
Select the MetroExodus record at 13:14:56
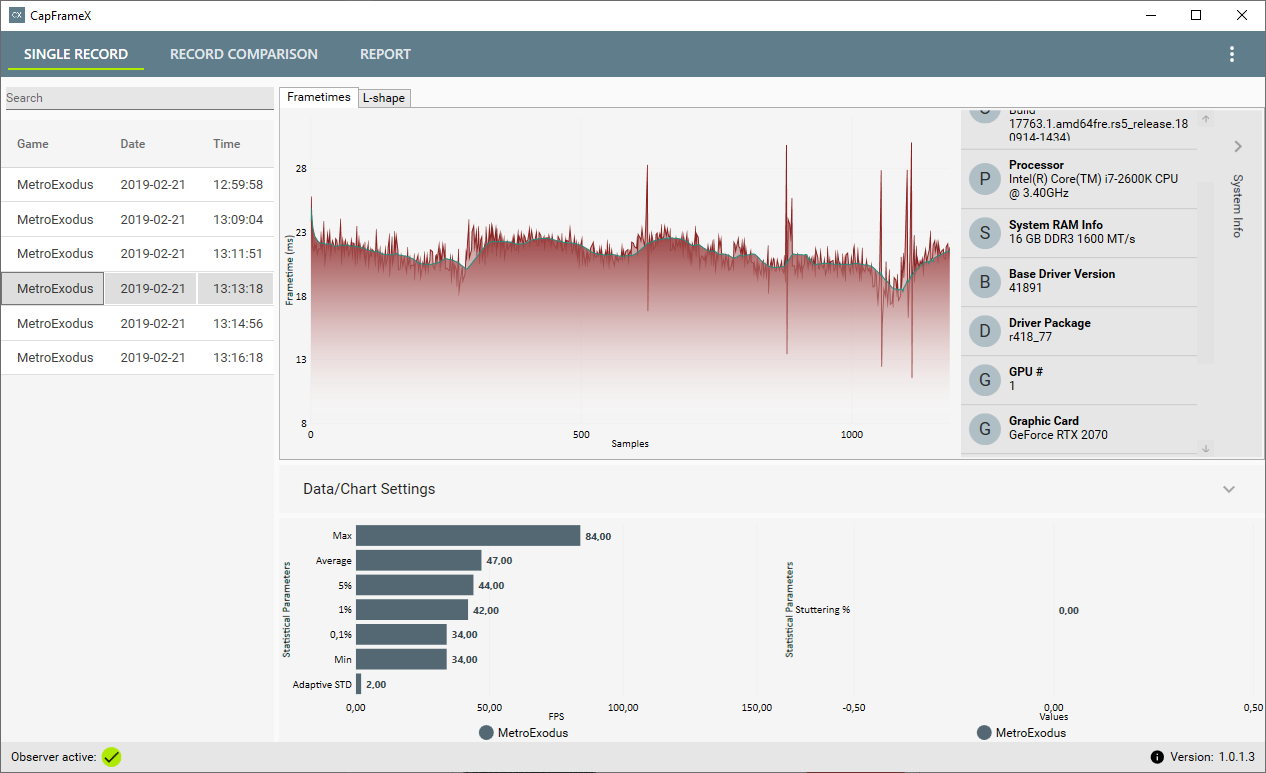(x=137, y=324)
